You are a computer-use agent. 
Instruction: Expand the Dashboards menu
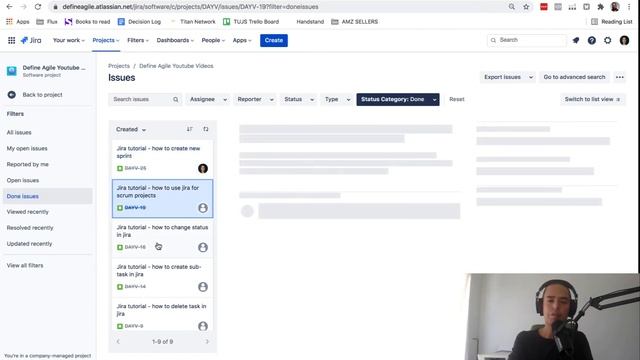[175, 40]
